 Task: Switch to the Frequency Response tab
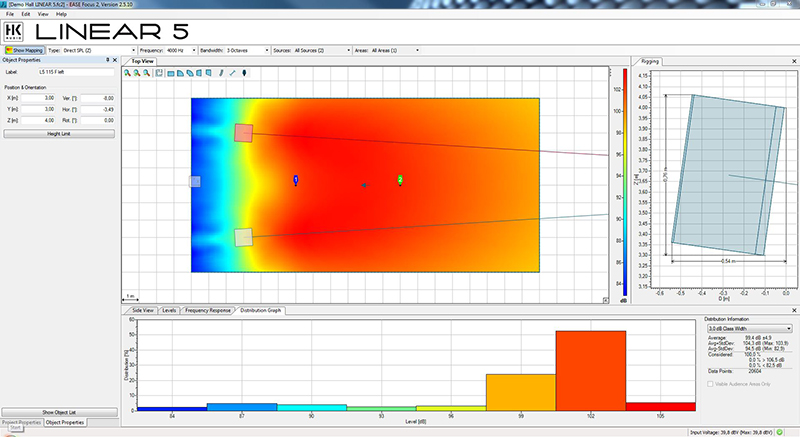(208, 310)
